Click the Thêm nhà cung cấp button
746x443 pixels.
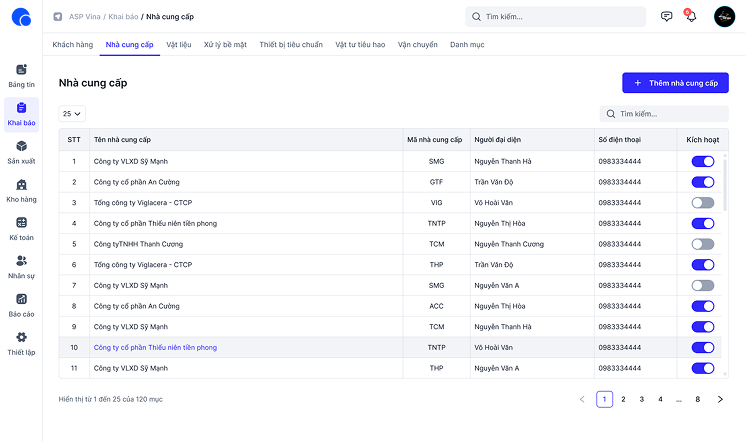click(x=675, y=83)
